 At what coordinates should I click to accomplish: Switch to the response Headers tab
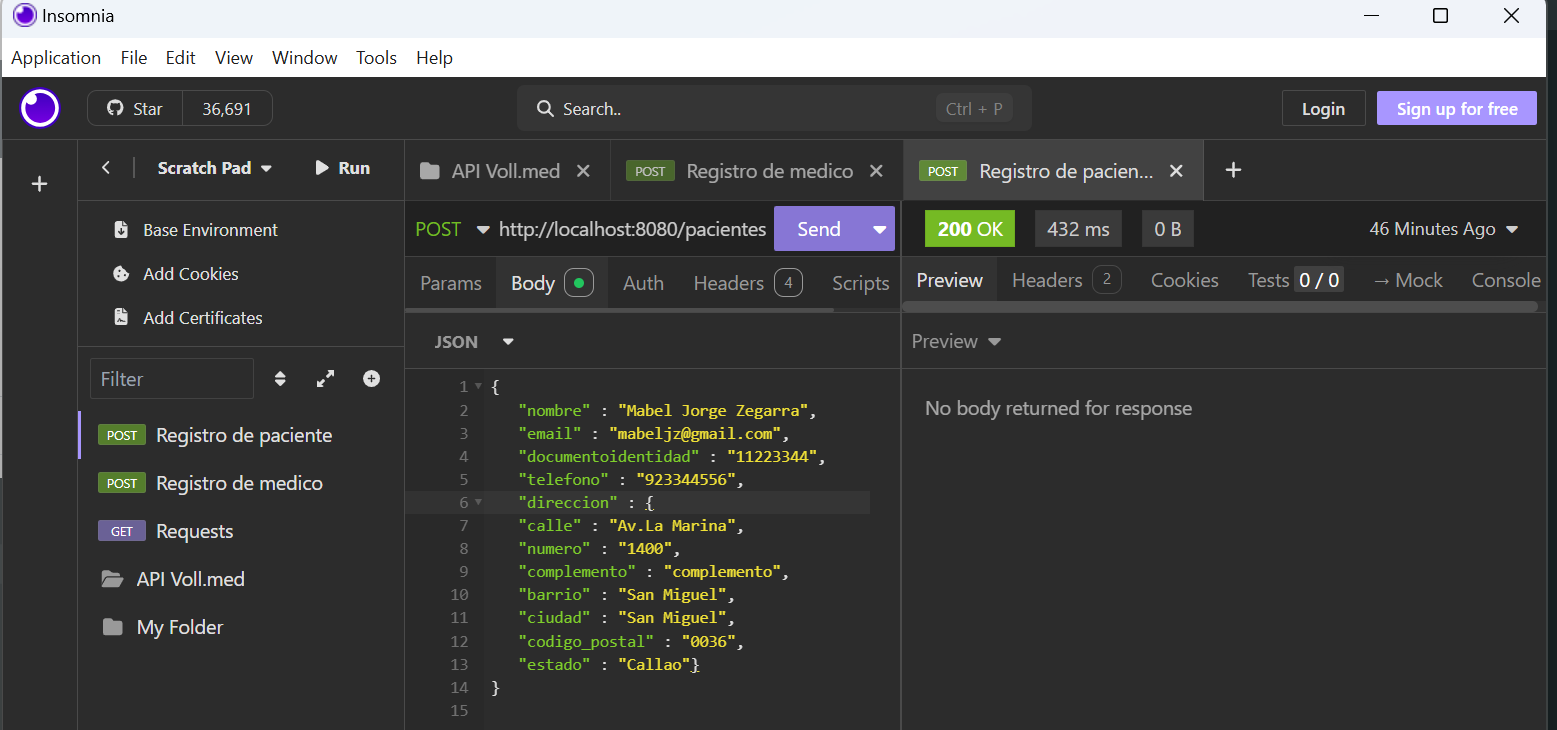point(1066,280)
